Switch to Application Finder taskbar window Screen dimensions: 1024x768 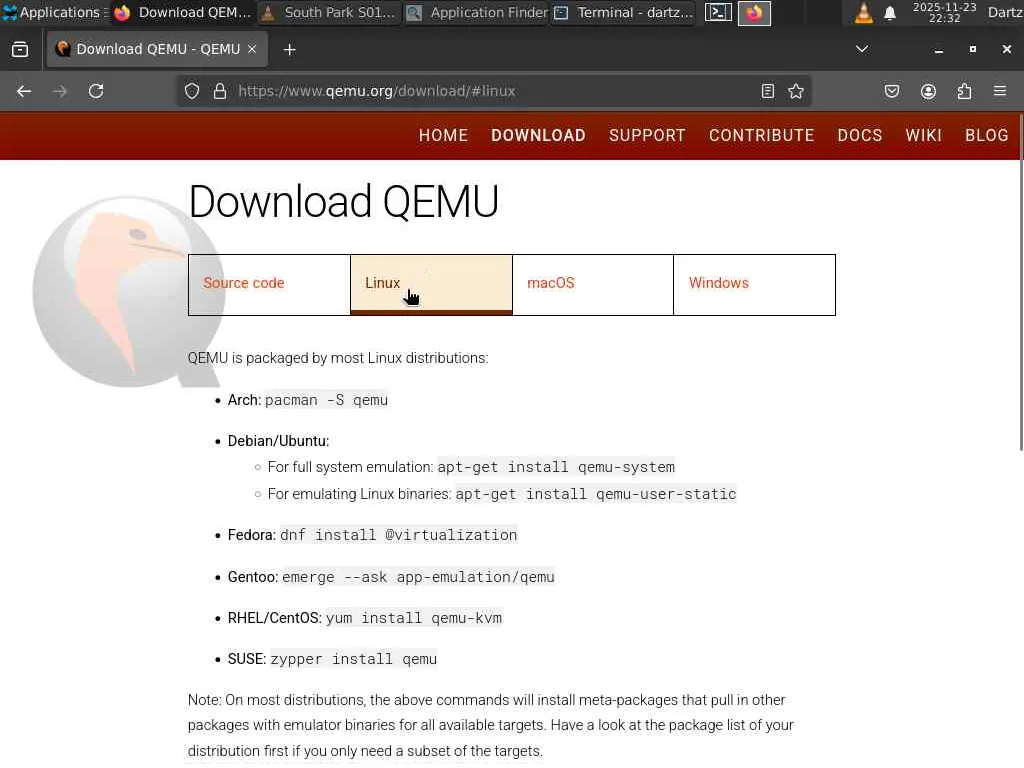(477, 12)
